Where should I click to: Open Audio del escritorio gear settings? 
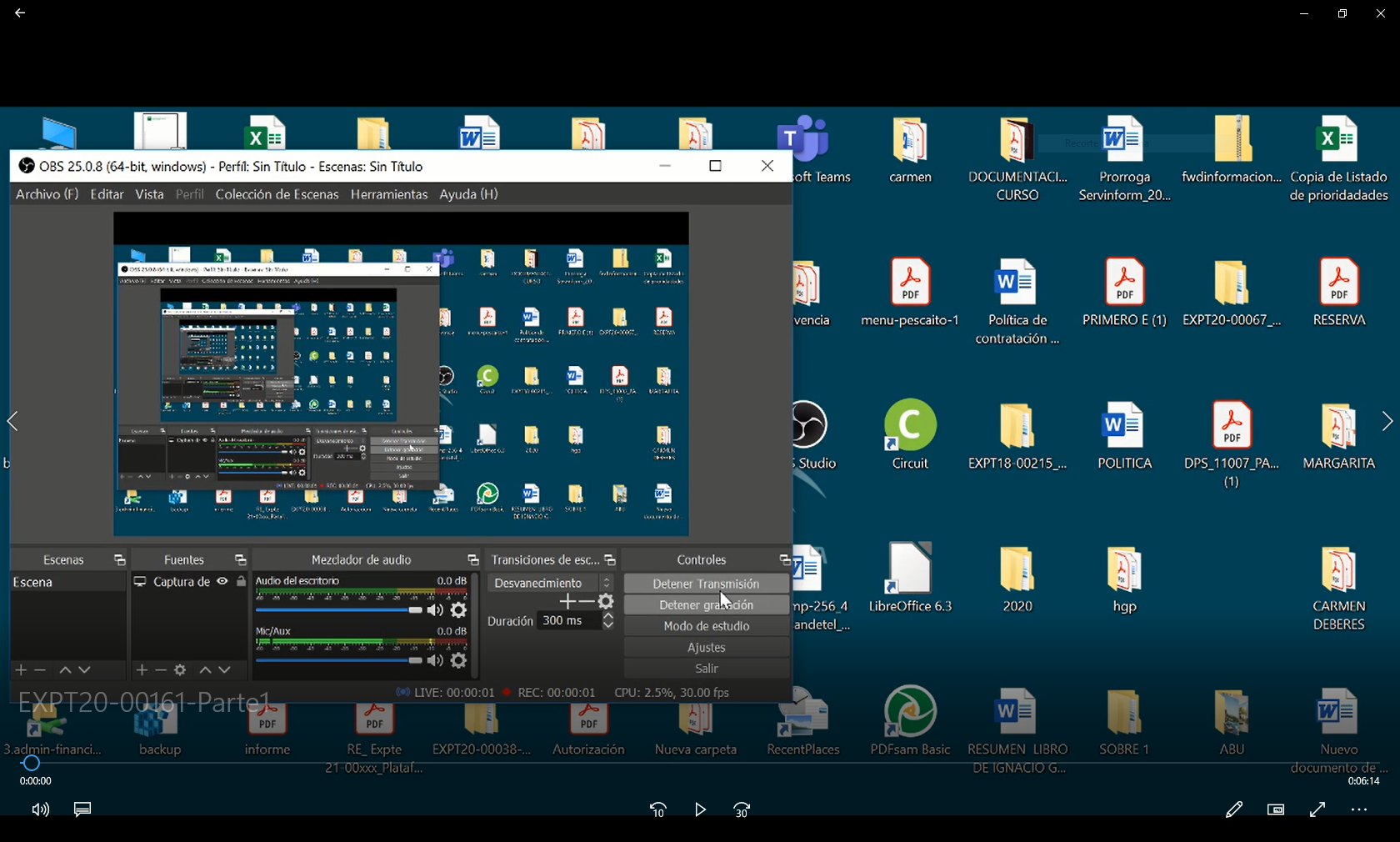[x=458, y=610]
